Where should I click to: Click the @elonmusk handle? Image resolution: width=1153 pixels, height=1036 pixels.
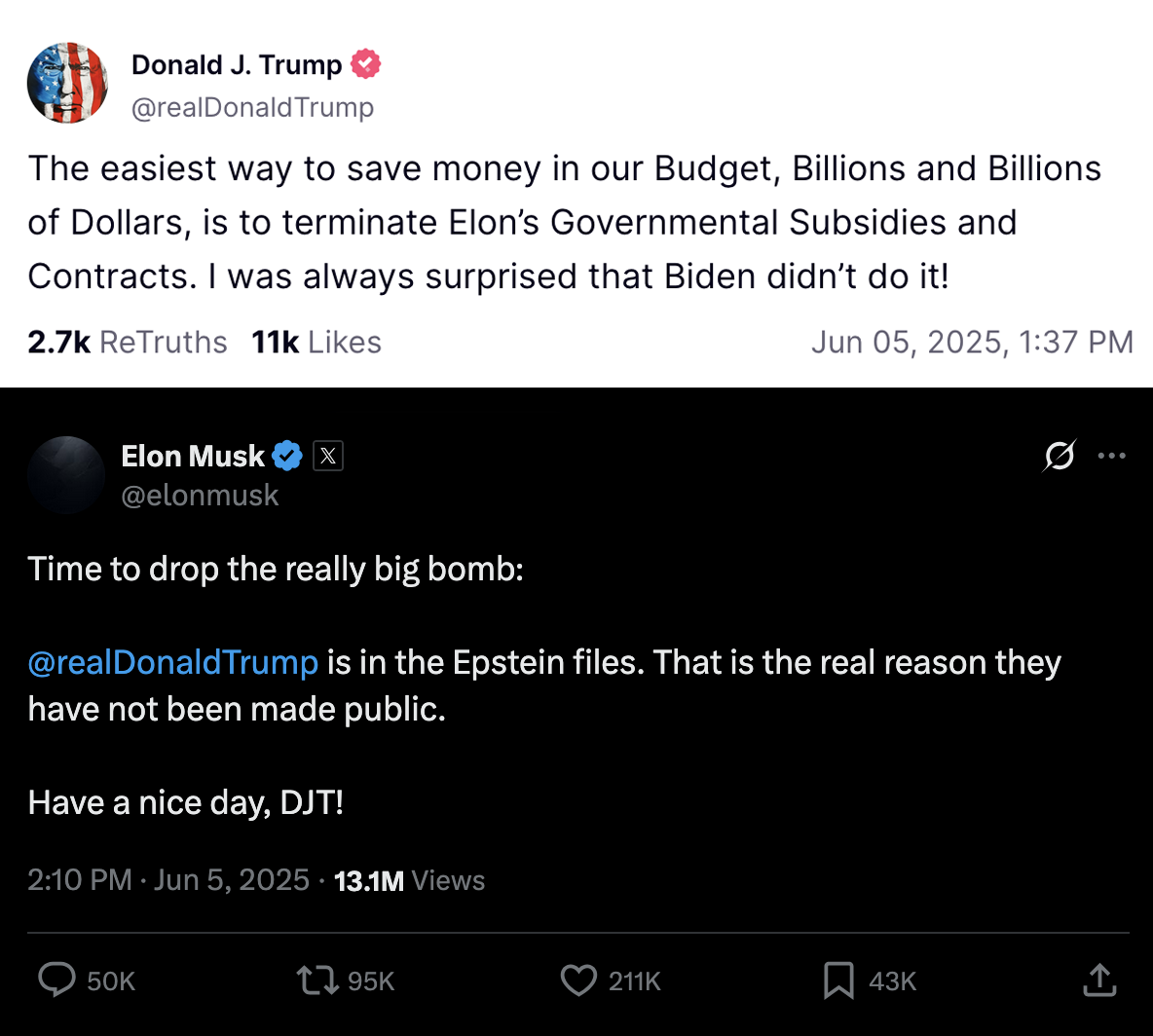click(200, 496)
